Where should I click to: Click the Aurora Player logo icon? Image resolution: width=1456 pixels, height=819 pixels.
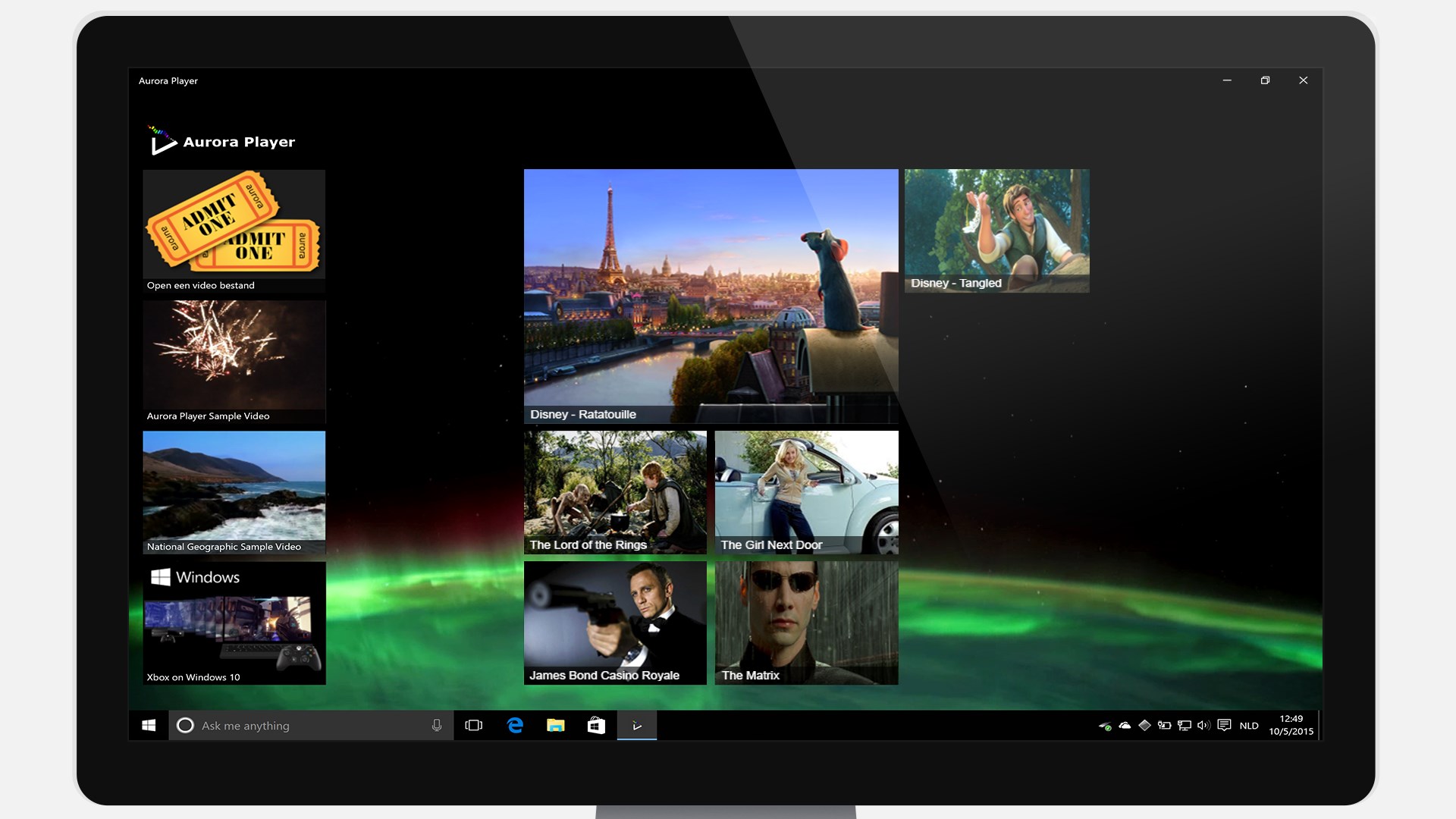point(162,140)
